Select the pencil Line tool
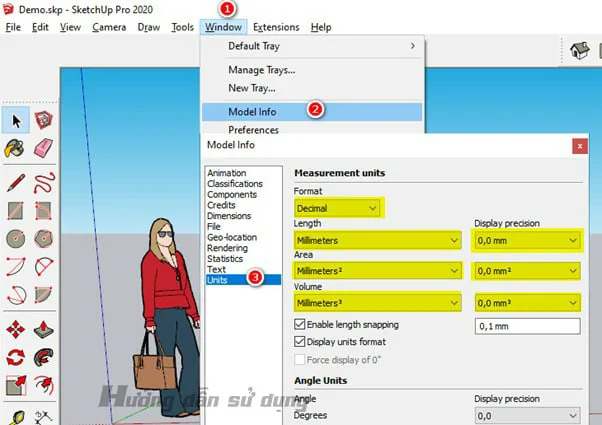Screen dimensions: 602x425 click(16, 183)
